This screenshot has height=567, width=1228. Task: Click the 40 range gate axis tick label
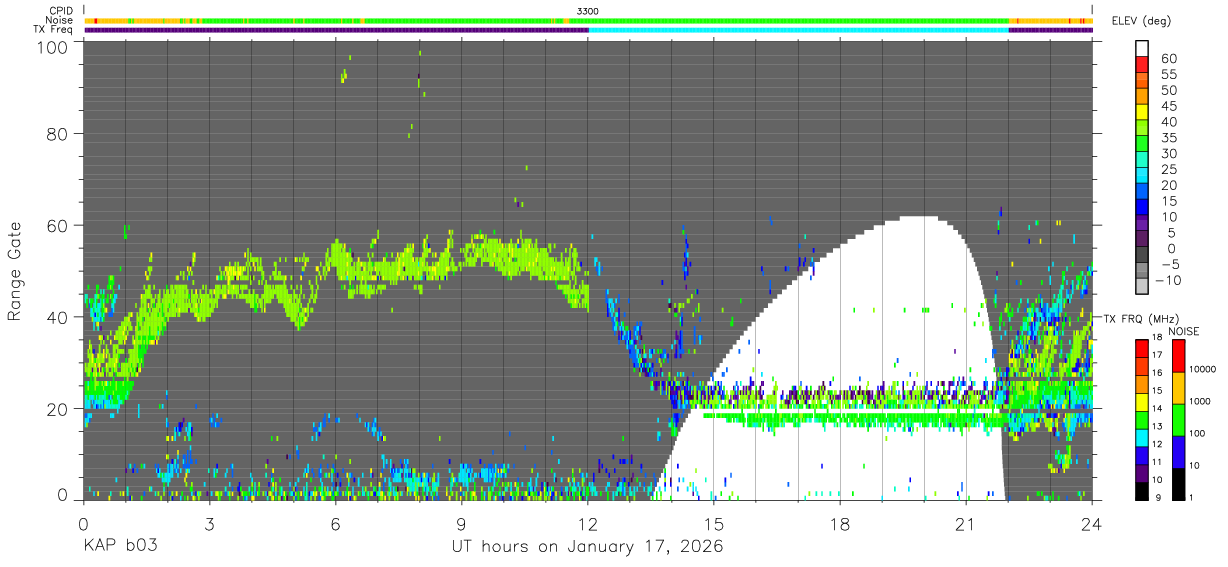(x=59, y=317)
